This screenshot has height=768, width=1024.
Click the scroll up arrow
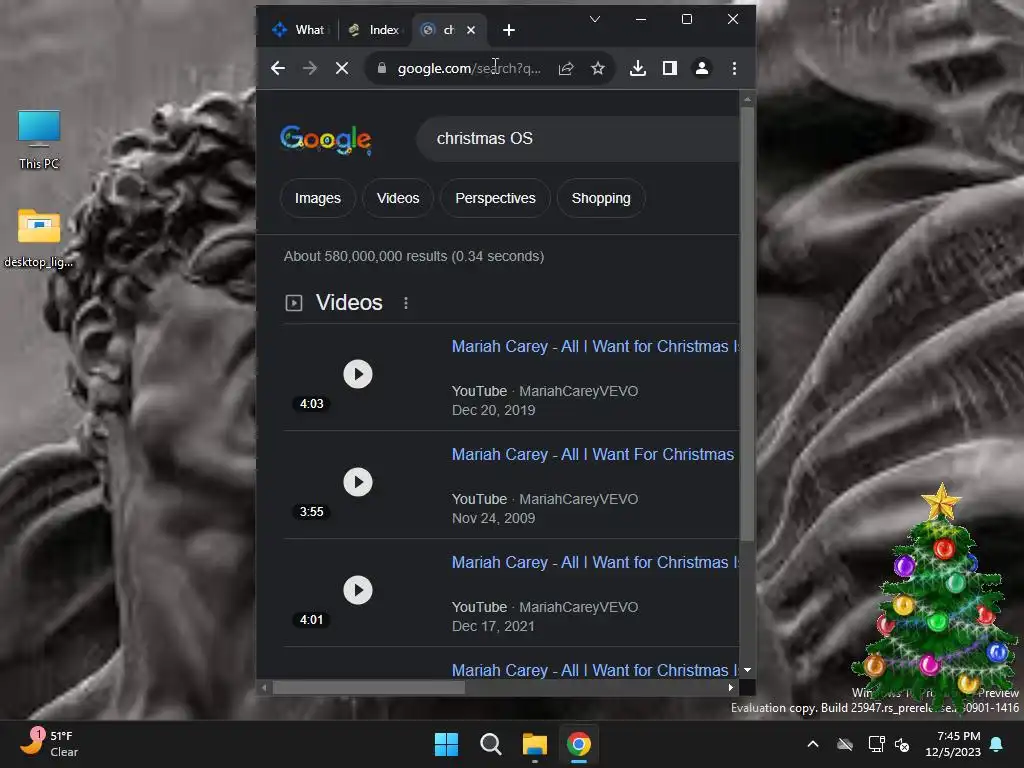(747, 99)
